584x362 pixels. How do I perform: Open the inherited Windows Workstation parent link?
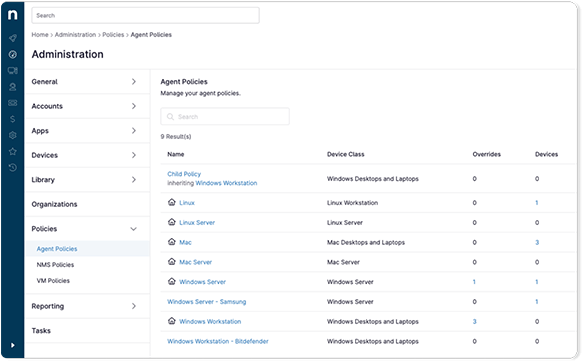226,183
